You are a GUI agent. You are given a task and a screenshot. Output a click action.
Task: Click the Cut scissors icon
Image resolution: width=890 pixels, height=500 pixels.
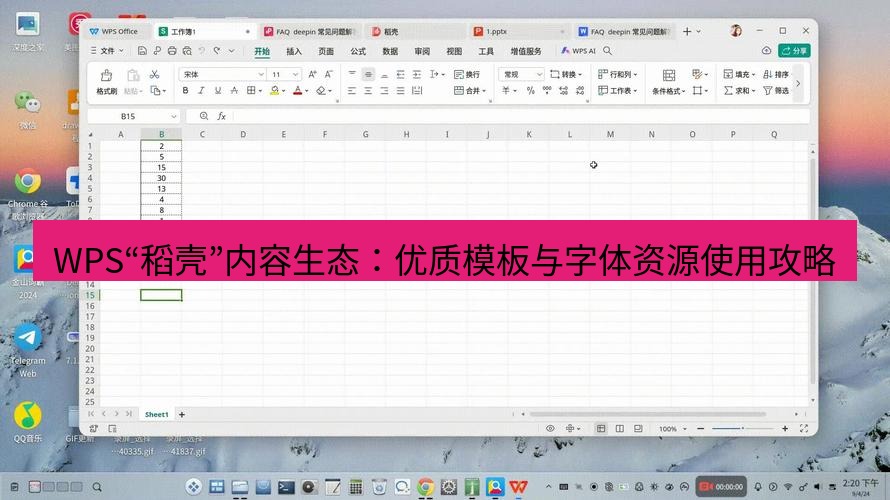[154, 74]
